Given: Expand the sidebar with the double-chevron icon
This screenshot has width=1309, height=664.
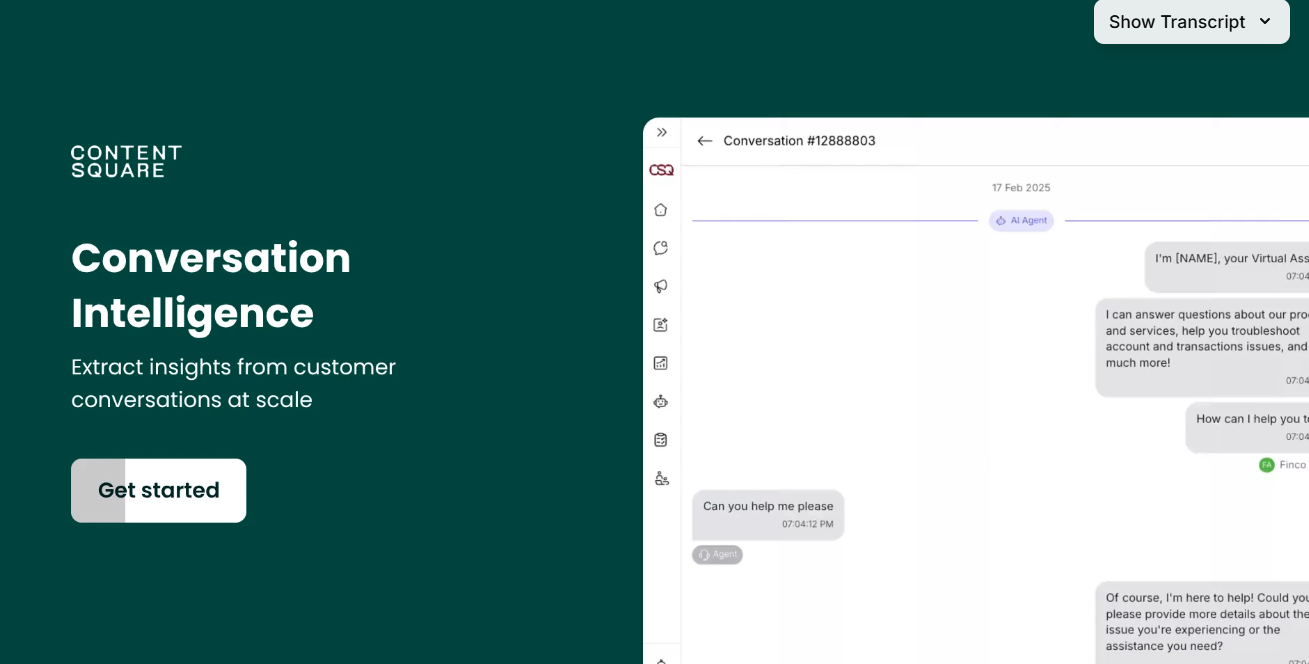Looking at the screenshot, I should coord(662,132).
